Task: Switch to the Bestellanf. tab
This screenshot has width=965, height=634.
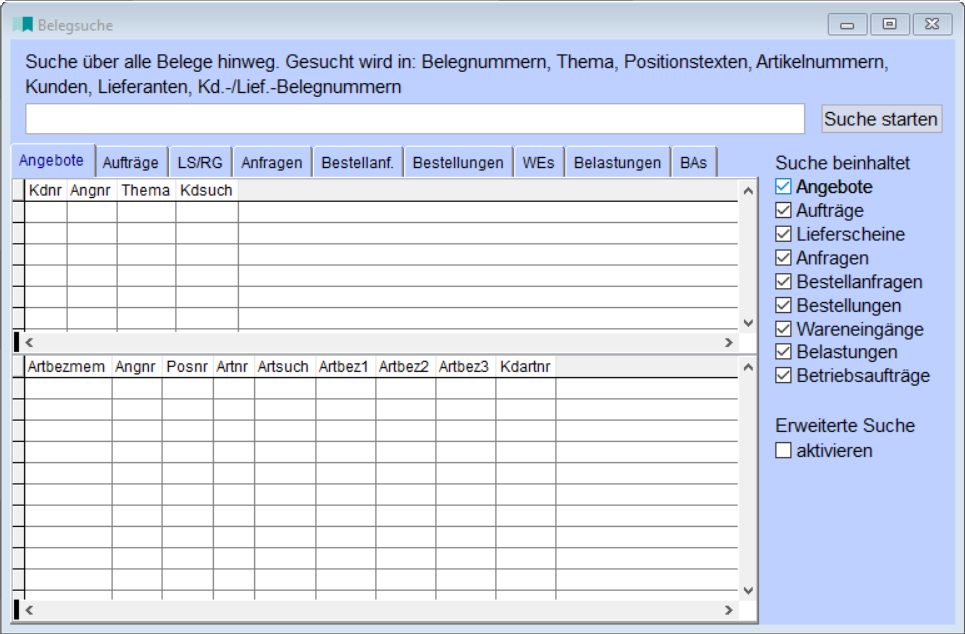Action: click(356, 161)
